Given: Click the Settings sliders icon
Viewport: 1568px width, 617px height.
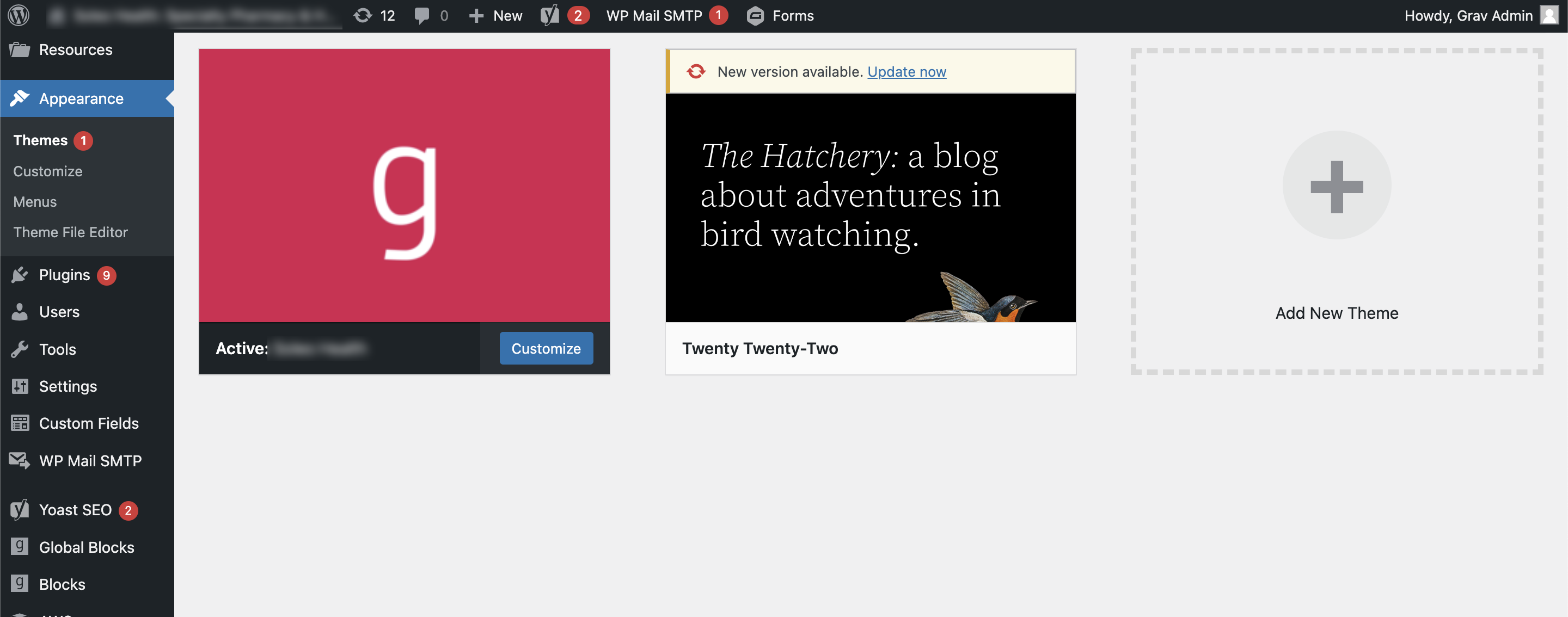Looking at the screenshot, I should point(20,386).
